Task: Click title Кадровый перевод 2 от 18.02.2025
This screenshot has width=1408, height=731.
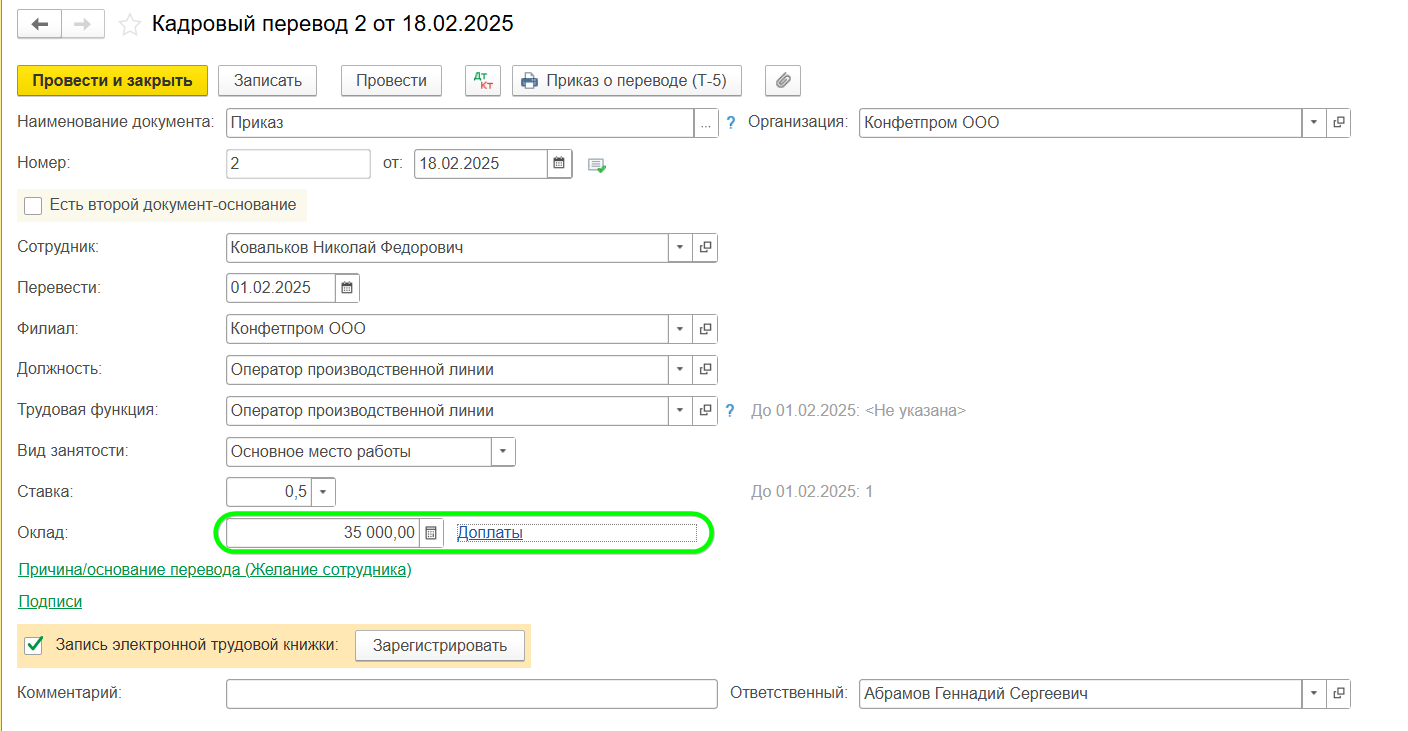Action: pos(333,24)
